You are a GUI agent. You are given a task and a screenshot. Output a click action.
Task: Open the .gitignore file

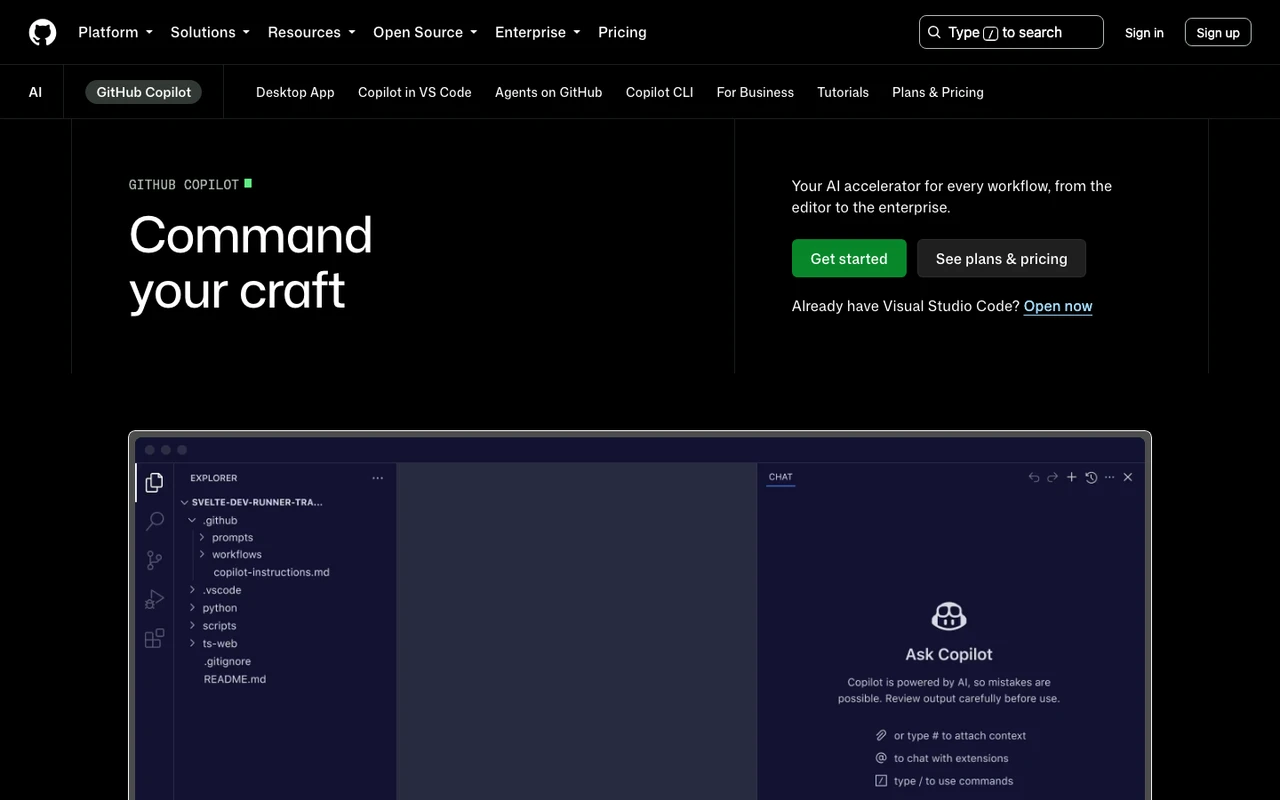coord(227,661)
